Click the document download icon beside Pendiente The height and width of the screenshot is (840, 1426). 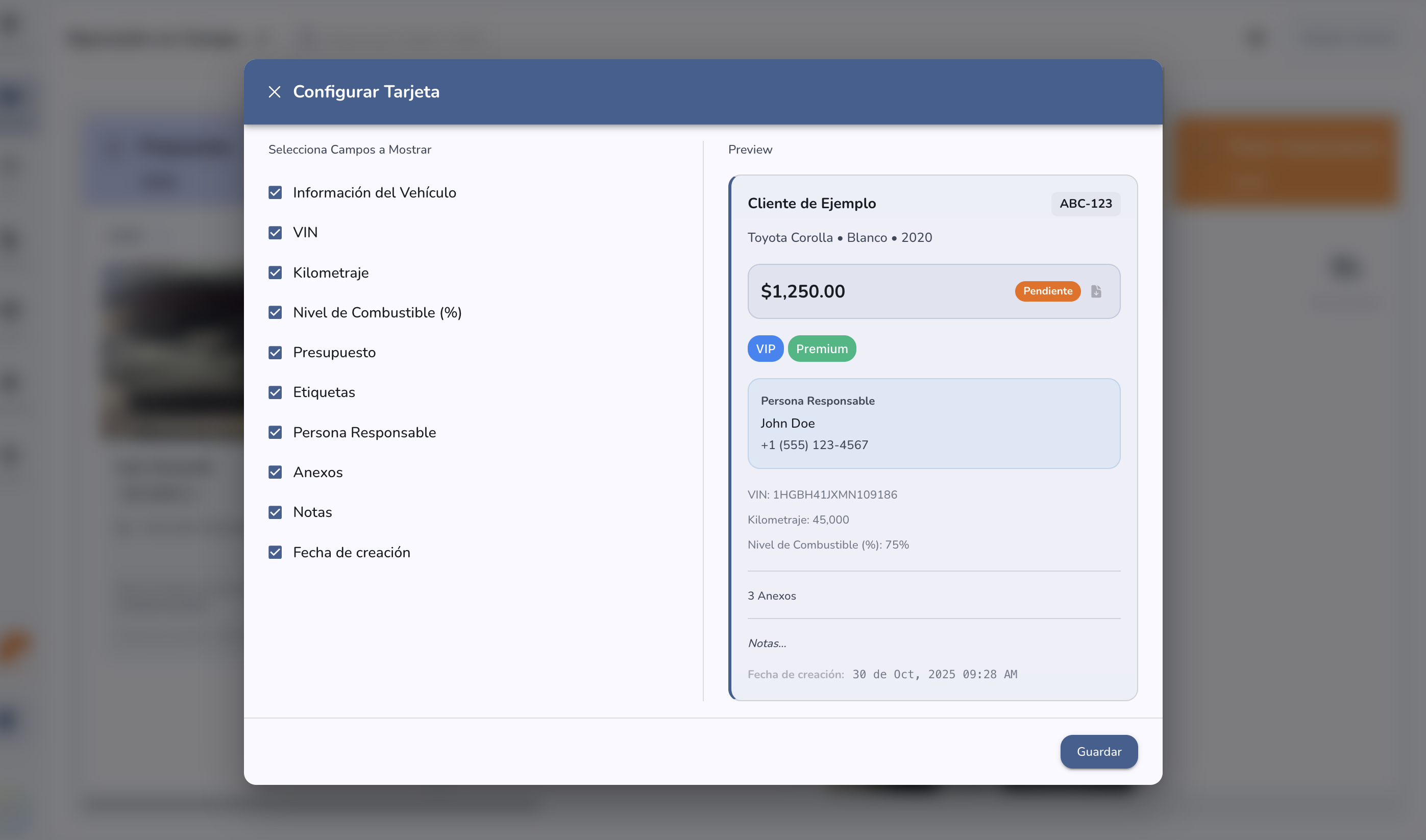pos(1096,291)
